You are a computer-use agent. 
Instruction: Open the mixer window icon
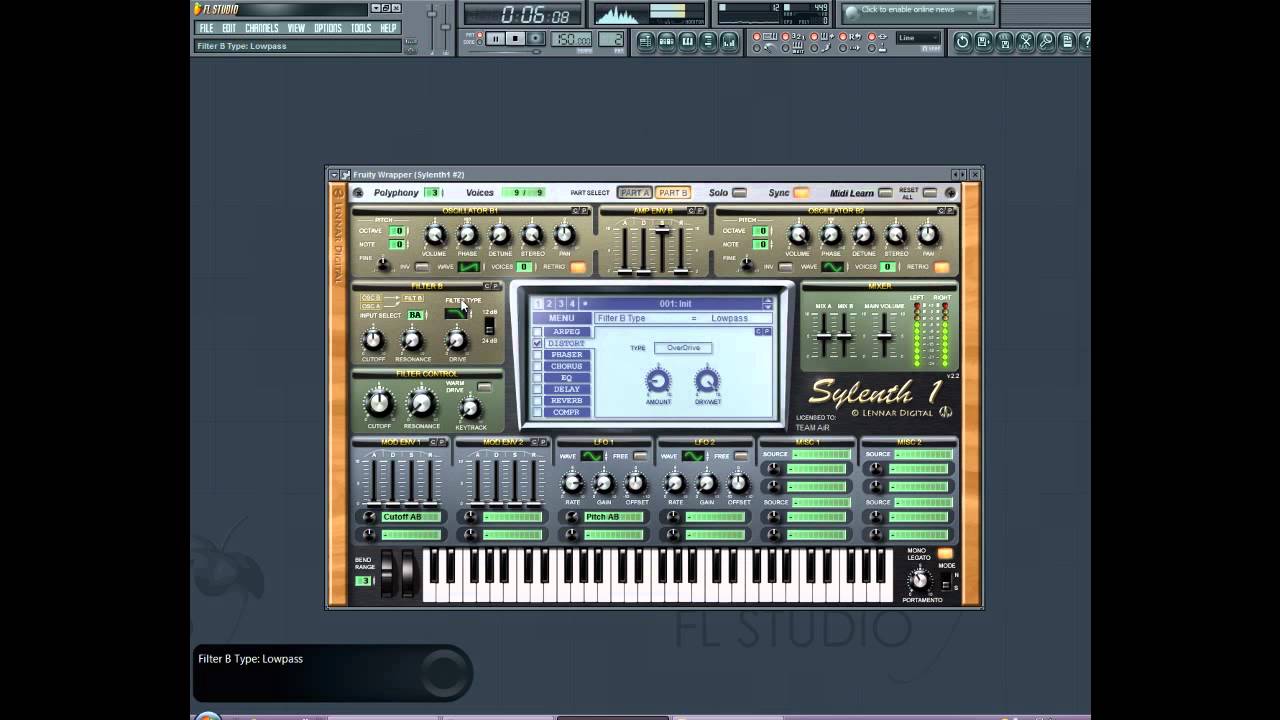[x=729, y=41]
